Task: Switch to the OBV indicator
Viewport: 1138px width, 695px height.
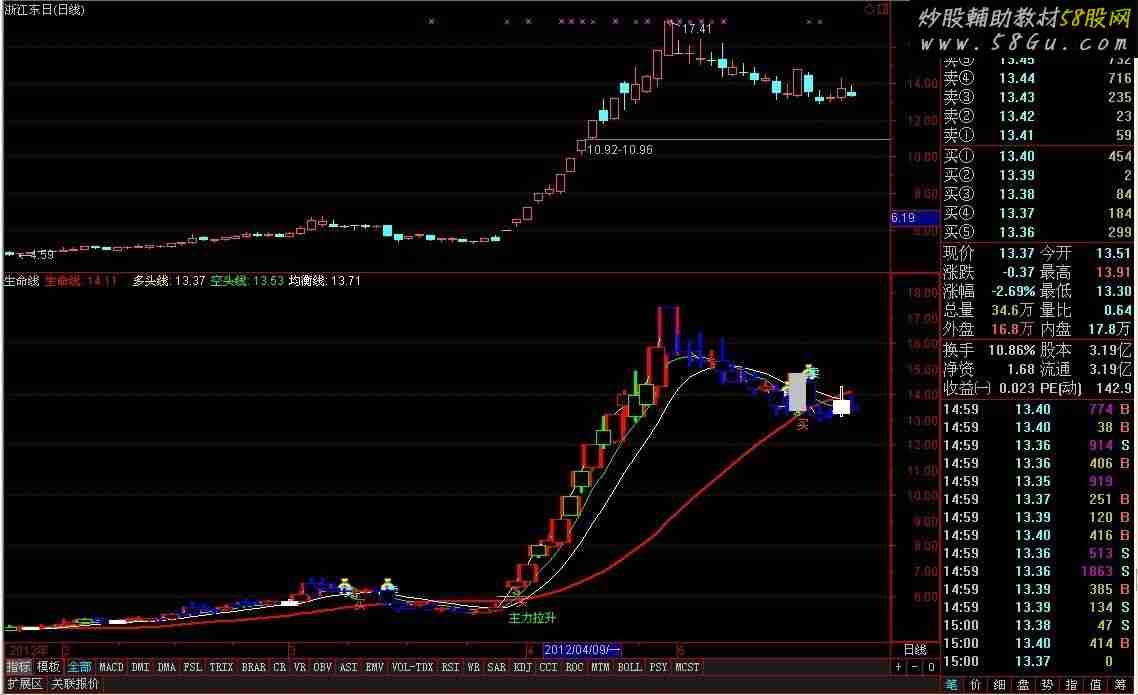Action: pyautogui.click(x=323, y=667)
